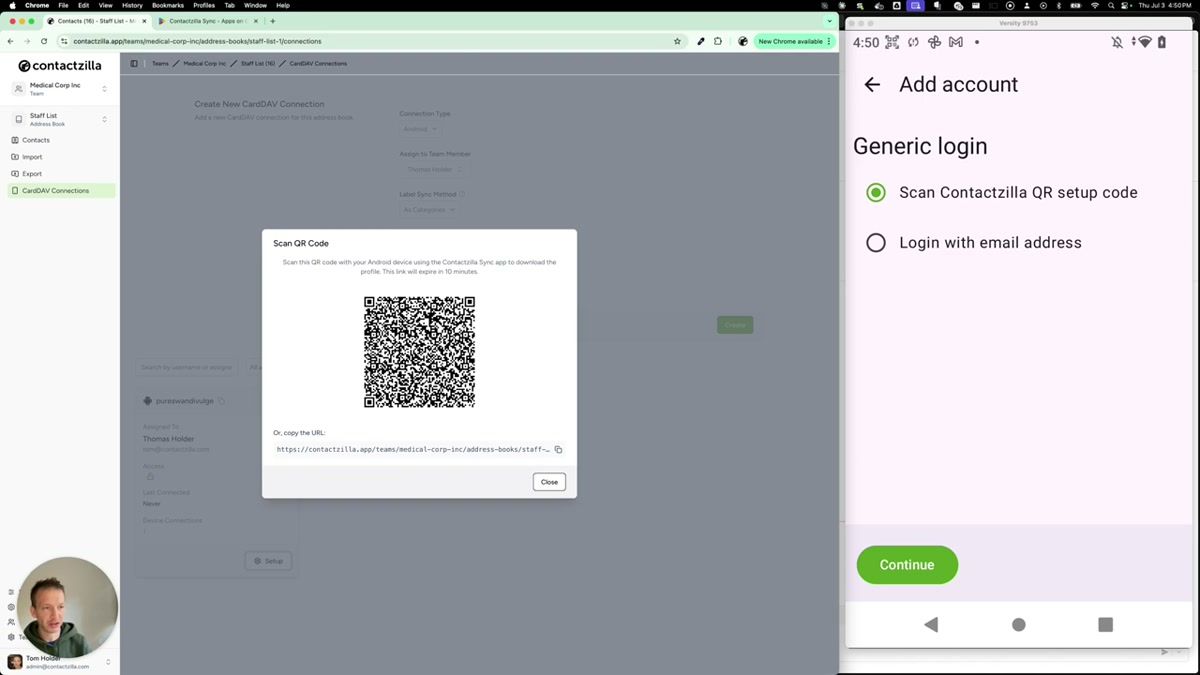
Task: Click the bookmark star in the address bar
Action: [677, 42]
